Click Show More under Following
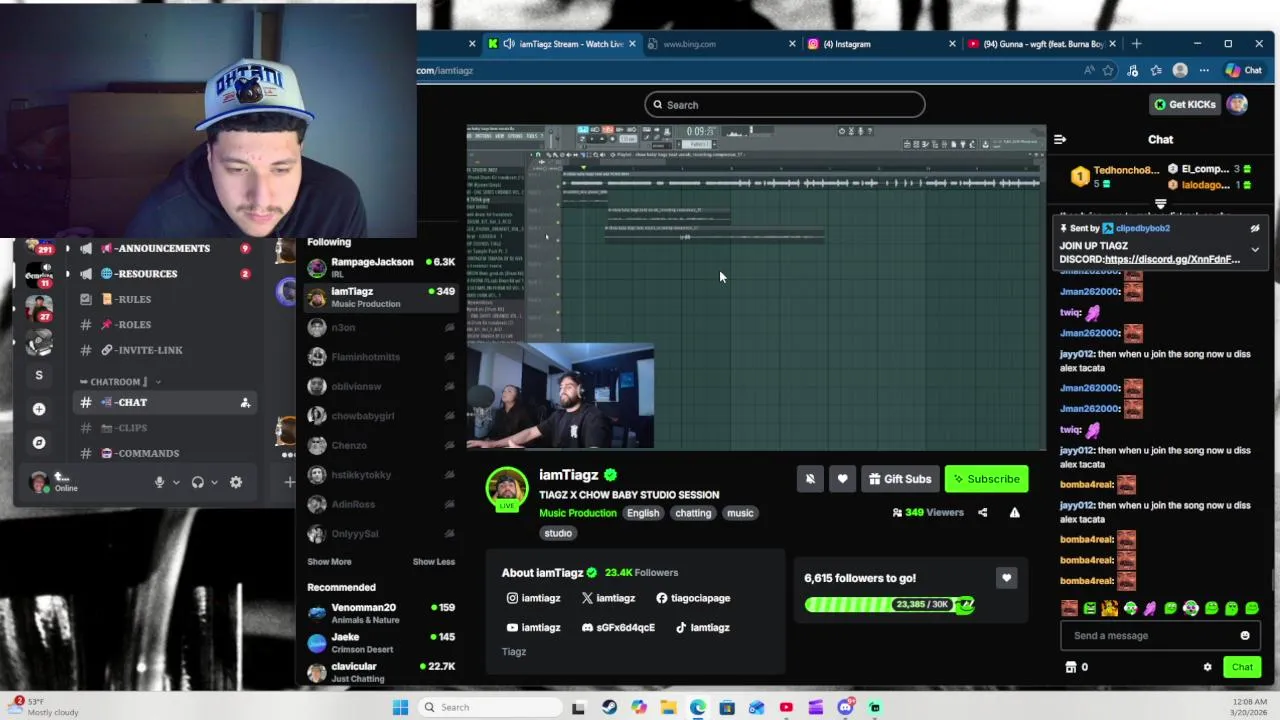This screenshot has width=1280, height=720. coord(329,562)
